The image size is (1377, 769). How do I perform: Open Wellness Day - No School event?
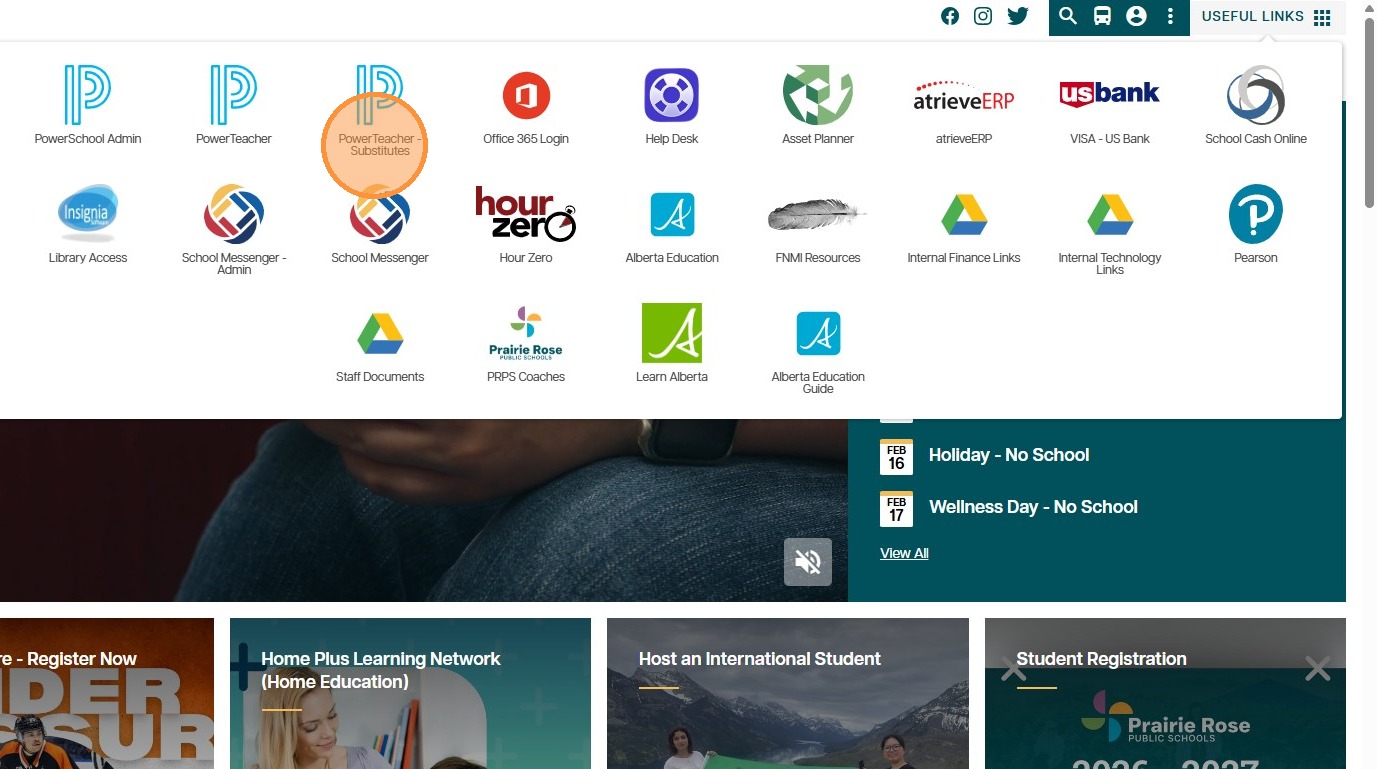[1033, 507]
